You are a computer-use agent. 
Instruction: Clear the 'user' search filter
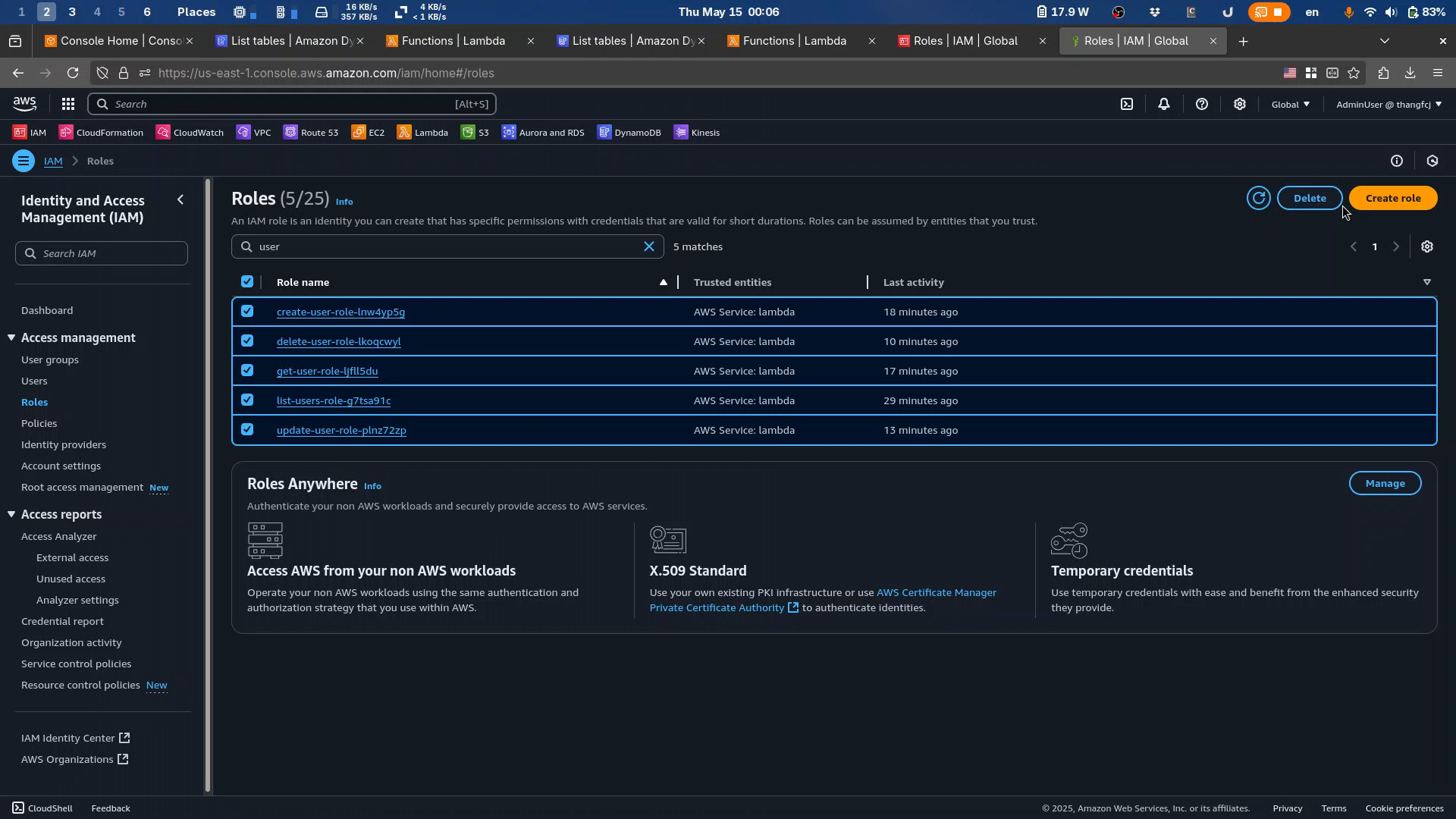[649, 246]
